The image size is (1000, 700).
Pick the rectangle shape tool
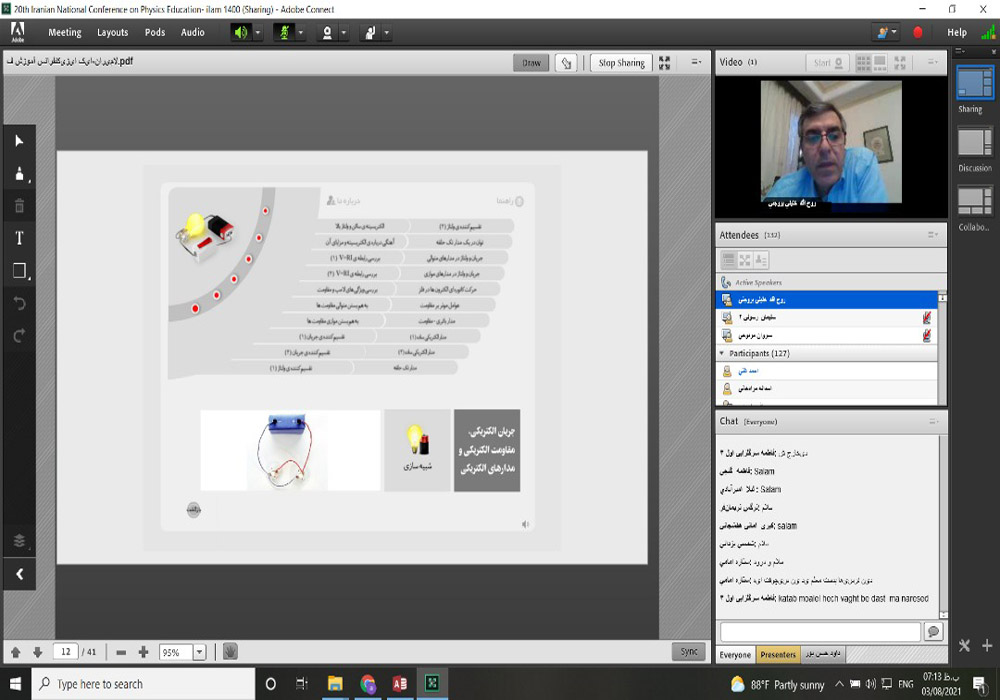(19, 271)
